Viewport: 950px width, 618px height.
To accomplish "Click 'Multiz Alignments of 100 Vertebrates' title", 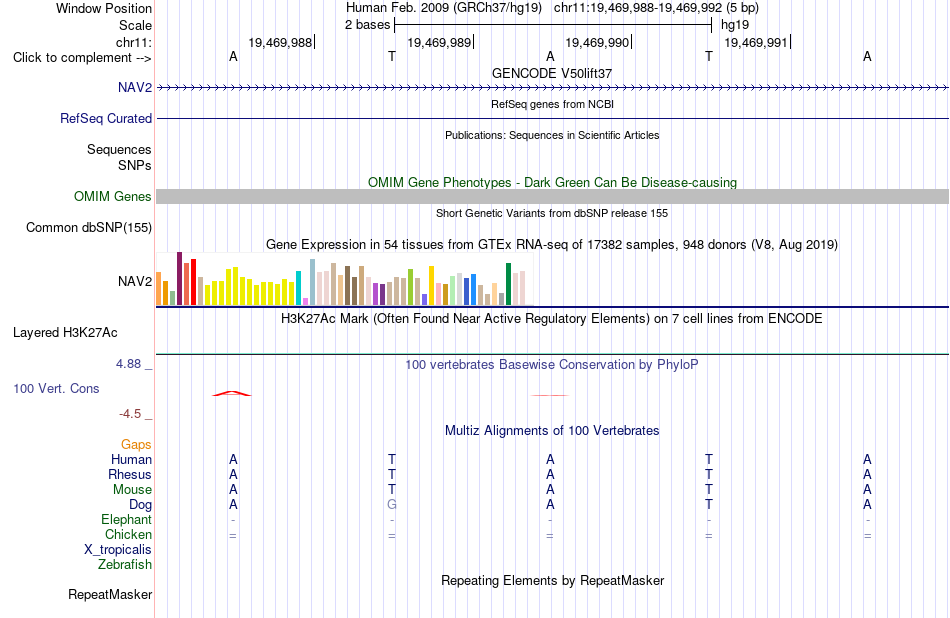I will pyautogui.click(x=552, y=431).
